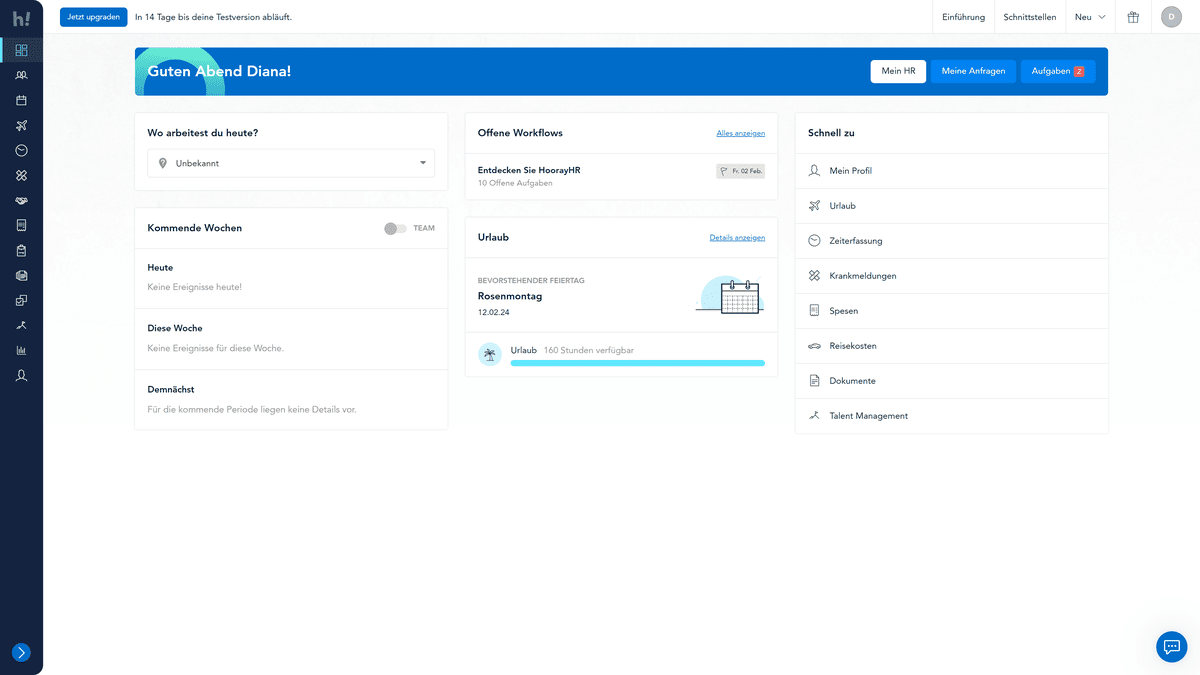The image size is (1200, 675).
Task: Open the chat support bubble
Action: [1171, 647]
